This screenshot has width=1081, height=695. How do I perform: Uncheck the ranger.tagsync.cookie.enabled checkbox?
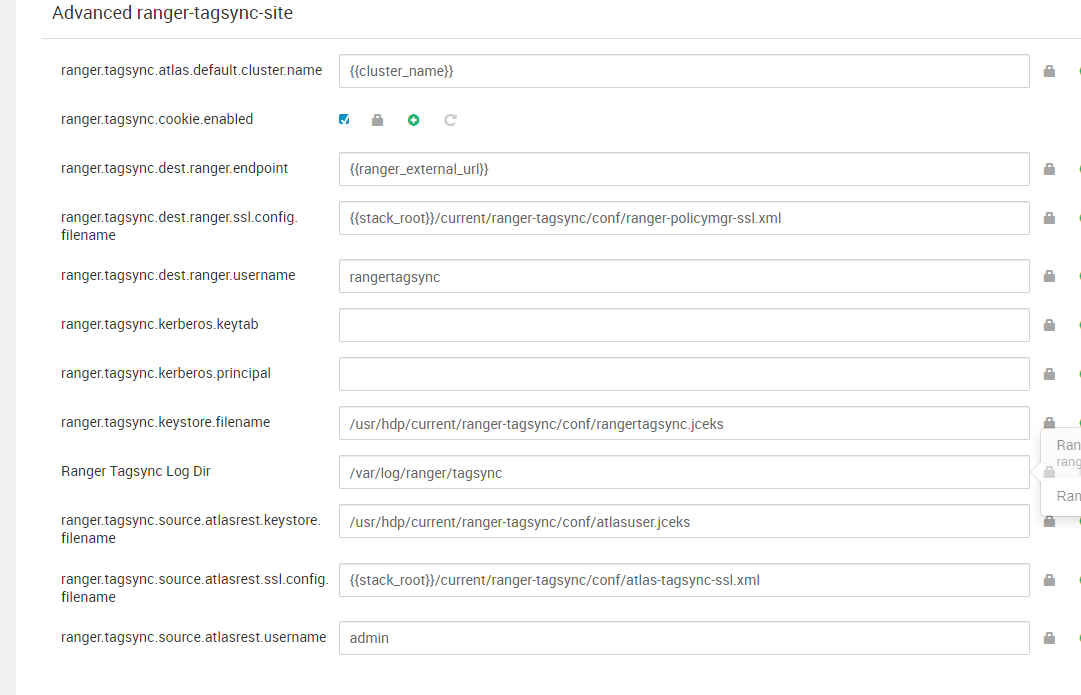pyautogui.click(x=344, y=120)
